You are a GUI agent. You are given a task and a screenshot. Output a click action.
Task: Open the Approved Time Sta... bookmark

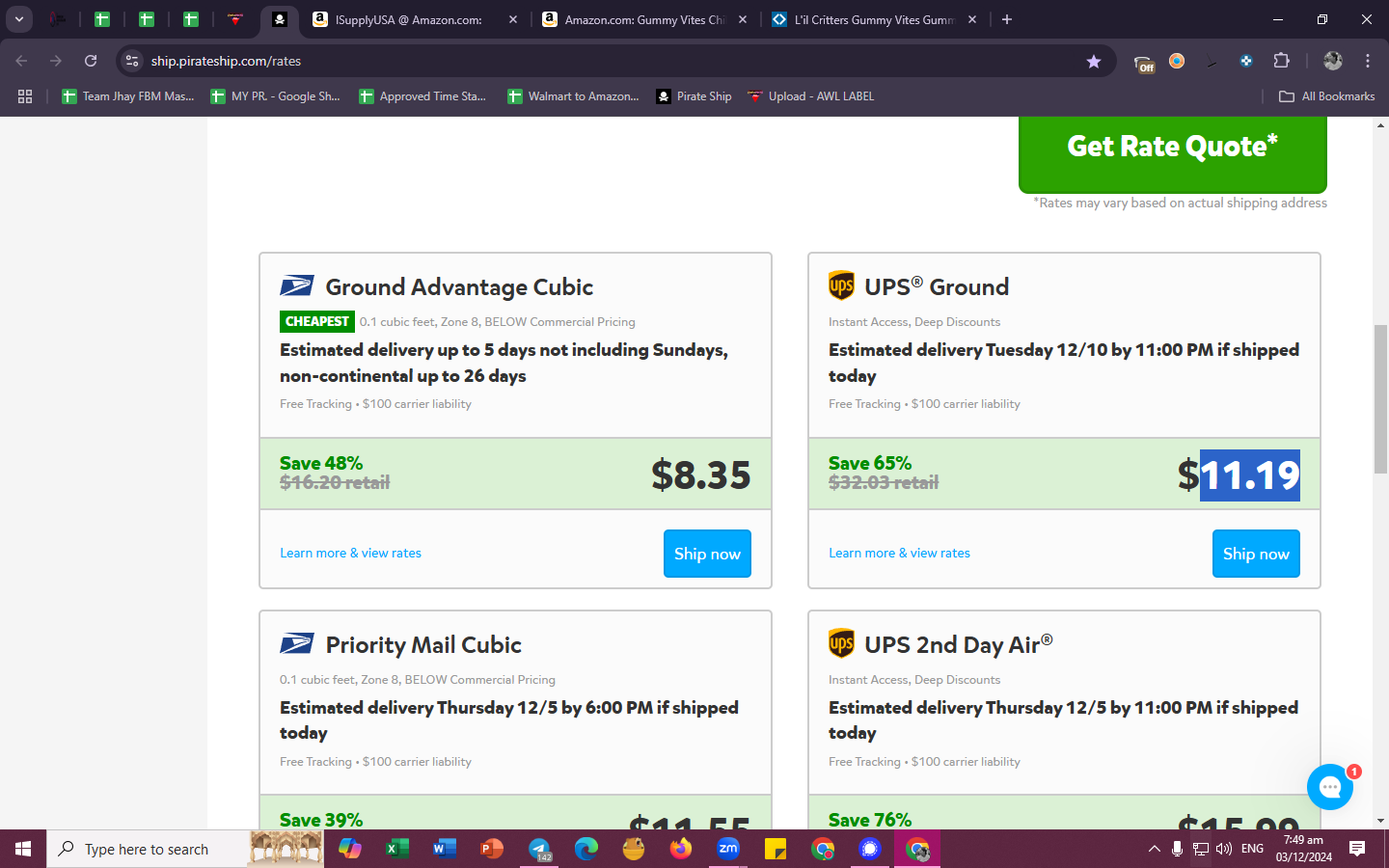pos(422,96)
